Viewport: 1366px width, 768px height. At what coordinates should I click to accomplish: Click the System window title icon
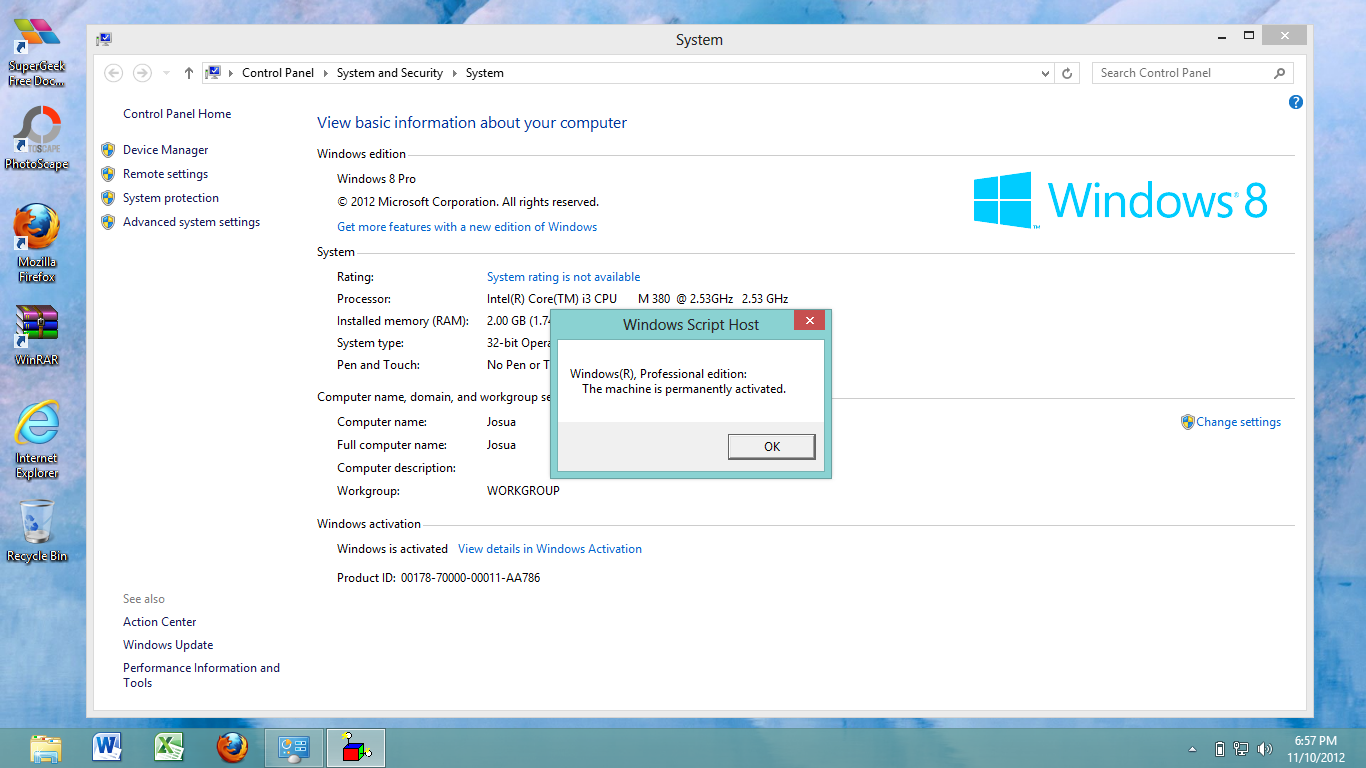click(104, 40)
